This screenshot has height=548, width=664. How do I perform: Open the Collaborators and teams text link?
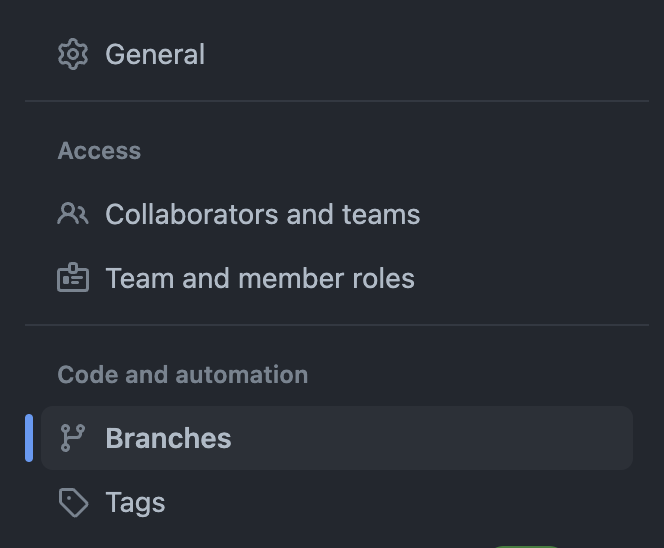(263, 214)
